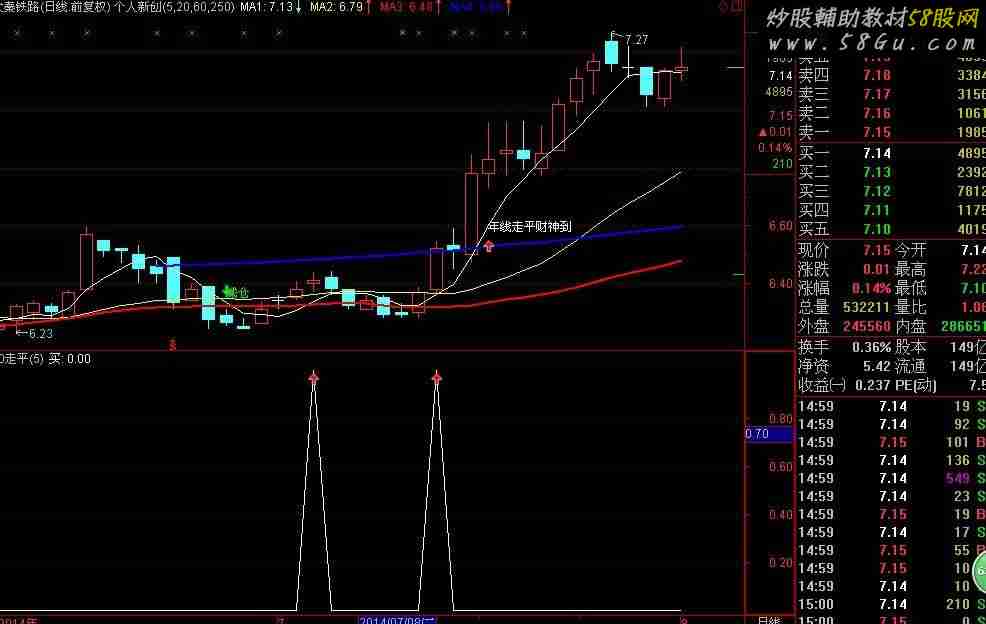986x624 pixels.
Task: Select the 卖二 7.16 ask row
Action: click(891, 113)
